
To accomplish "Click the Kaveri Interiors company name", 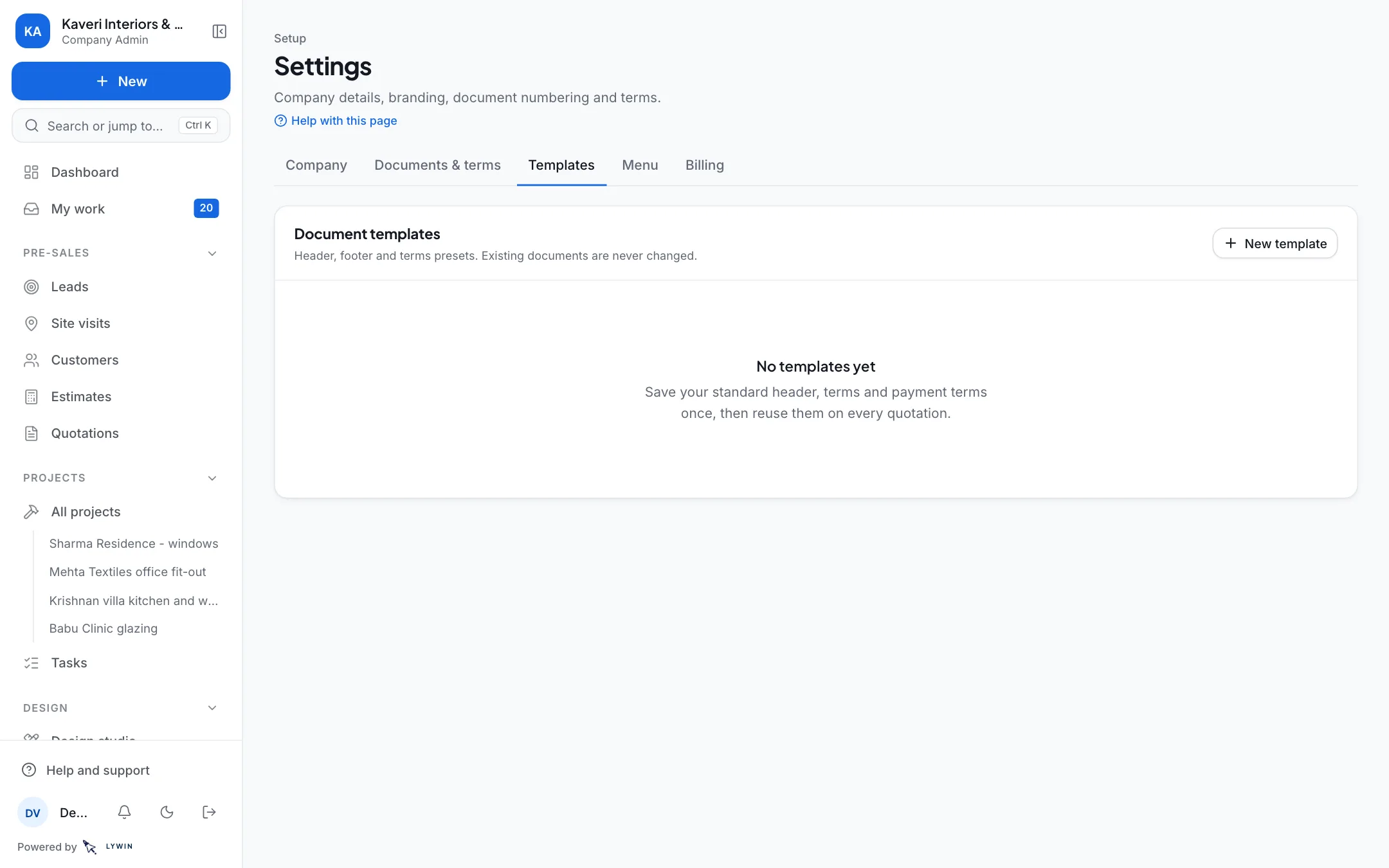I will tap(122, 24).
